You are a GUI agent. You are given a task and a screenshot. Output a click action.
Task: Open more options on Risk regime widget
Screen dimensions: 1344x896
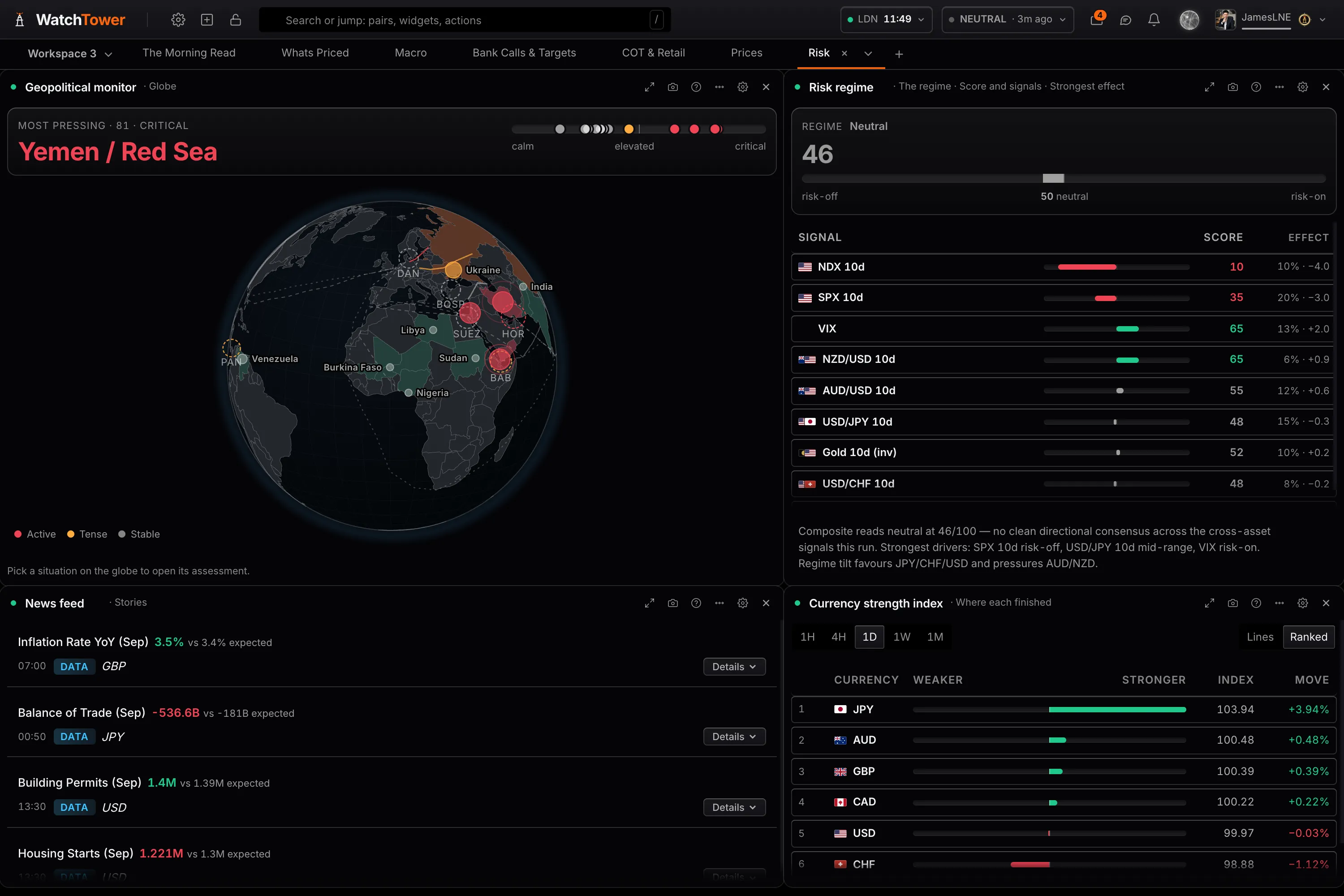[x=1279, y=87]
